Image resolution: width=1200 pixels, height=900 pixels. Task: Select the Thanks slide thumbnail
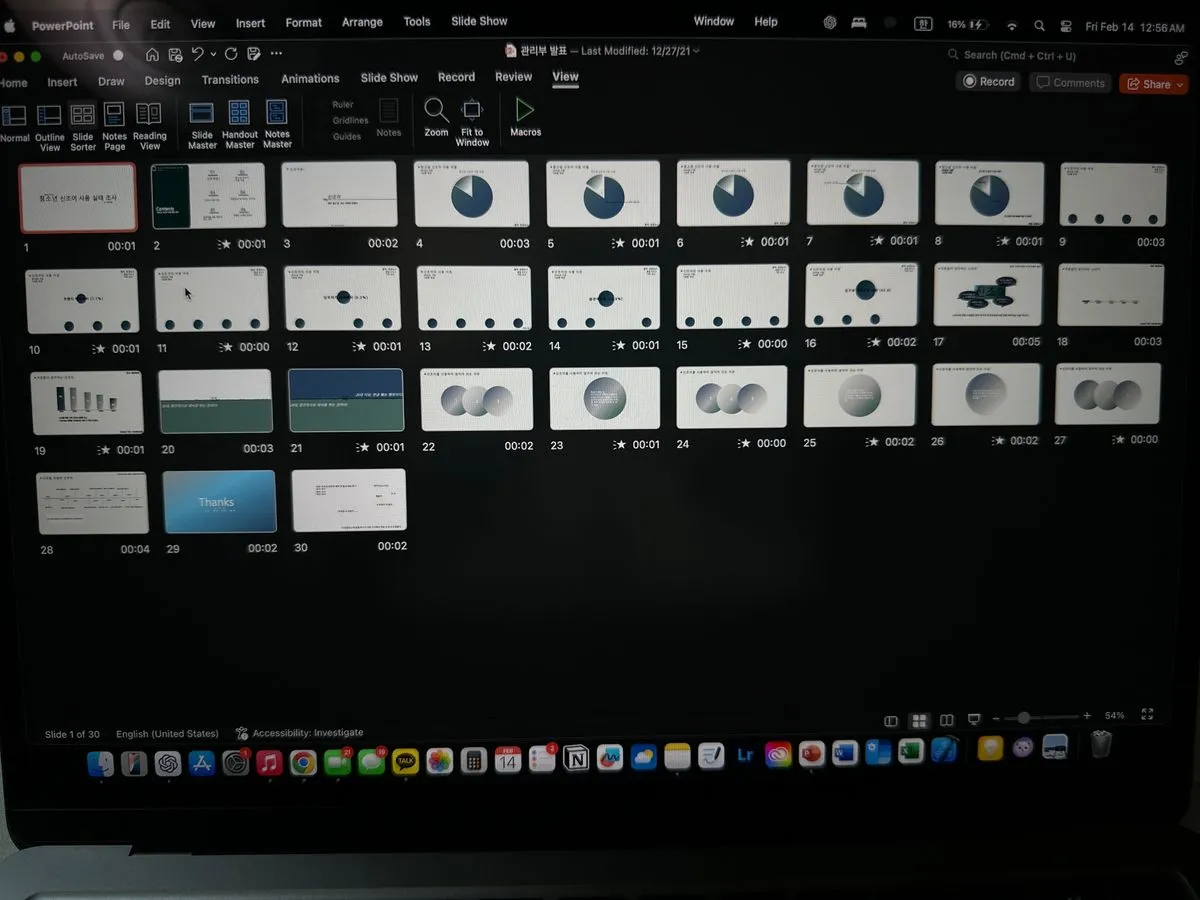click(x=219, y=502)
